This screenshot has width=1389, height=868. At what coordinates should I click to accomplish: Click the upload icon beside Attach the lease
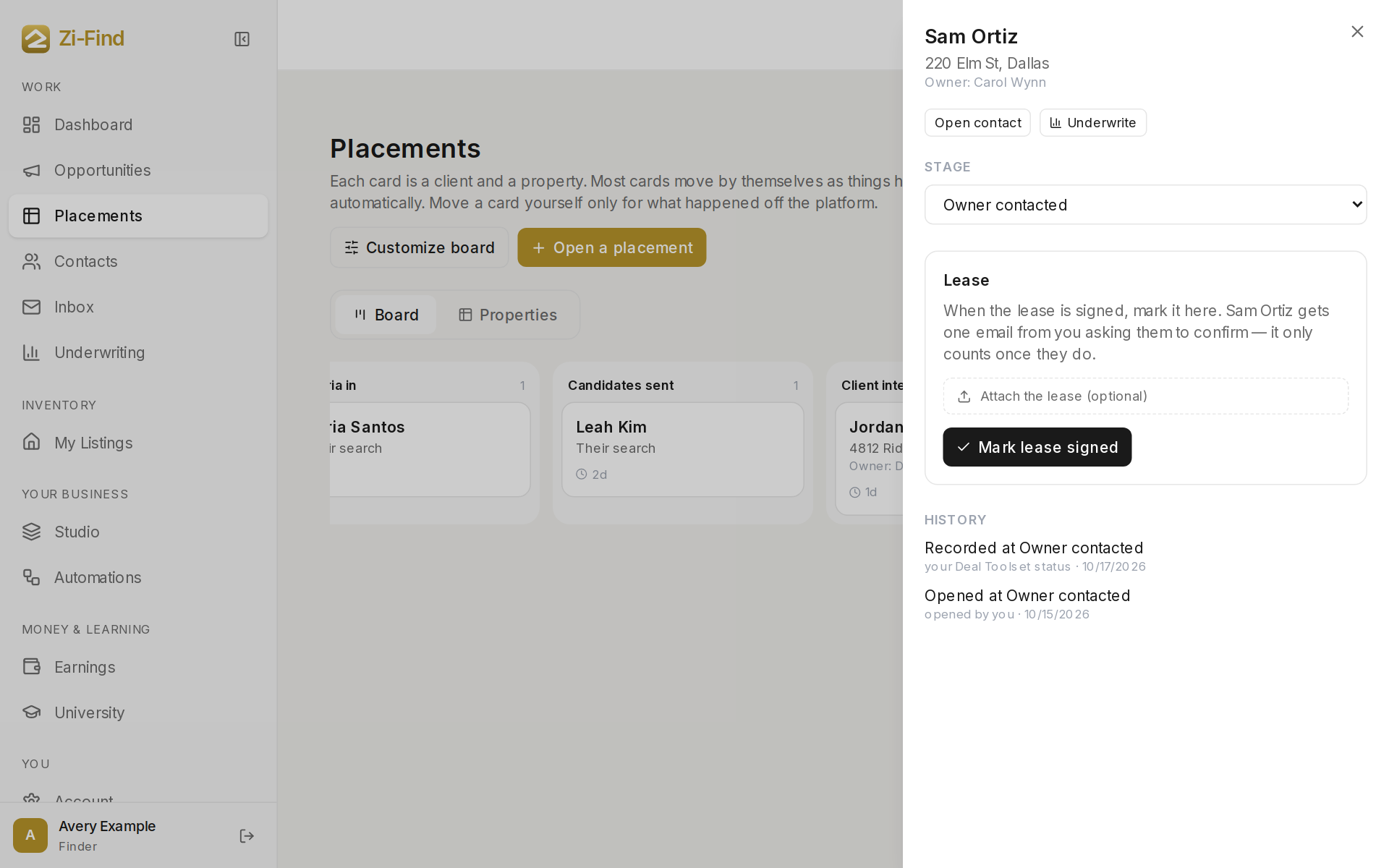click(x=964, y=396)
